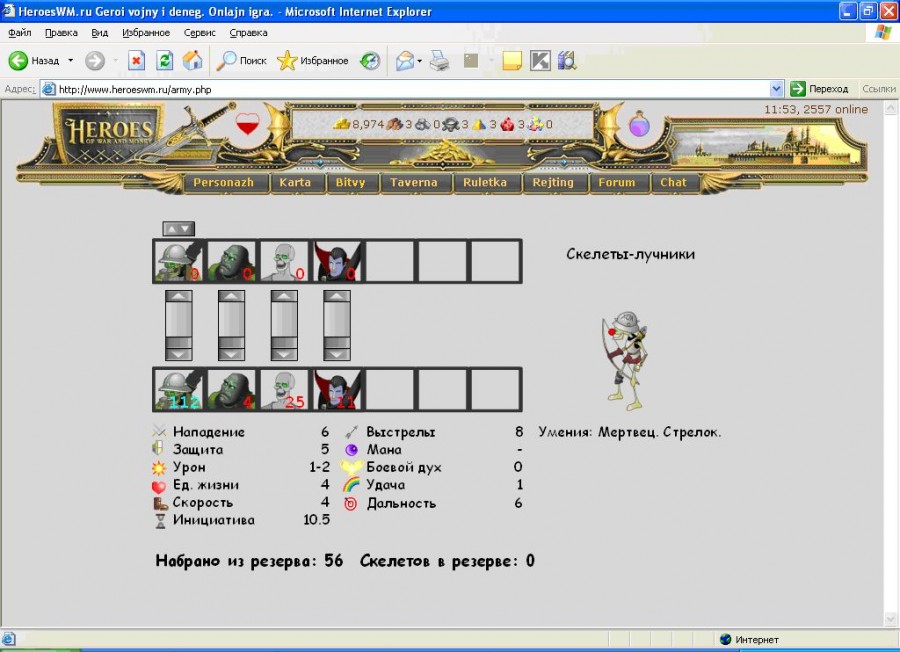Click the Нападение attack swords icon

point(159,432)
